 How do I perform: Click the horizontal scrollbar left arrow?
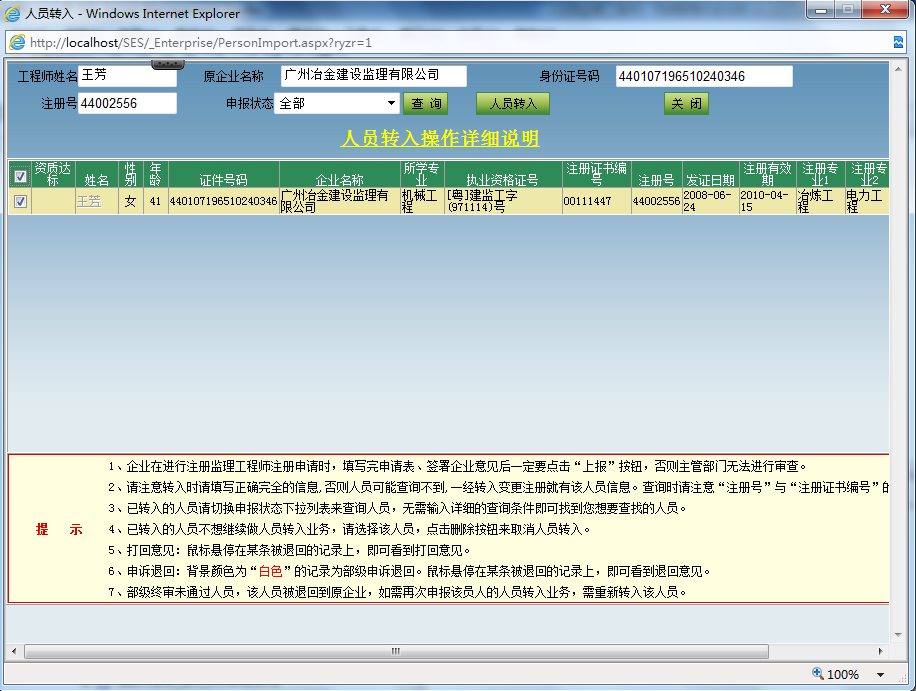point(14,651)
